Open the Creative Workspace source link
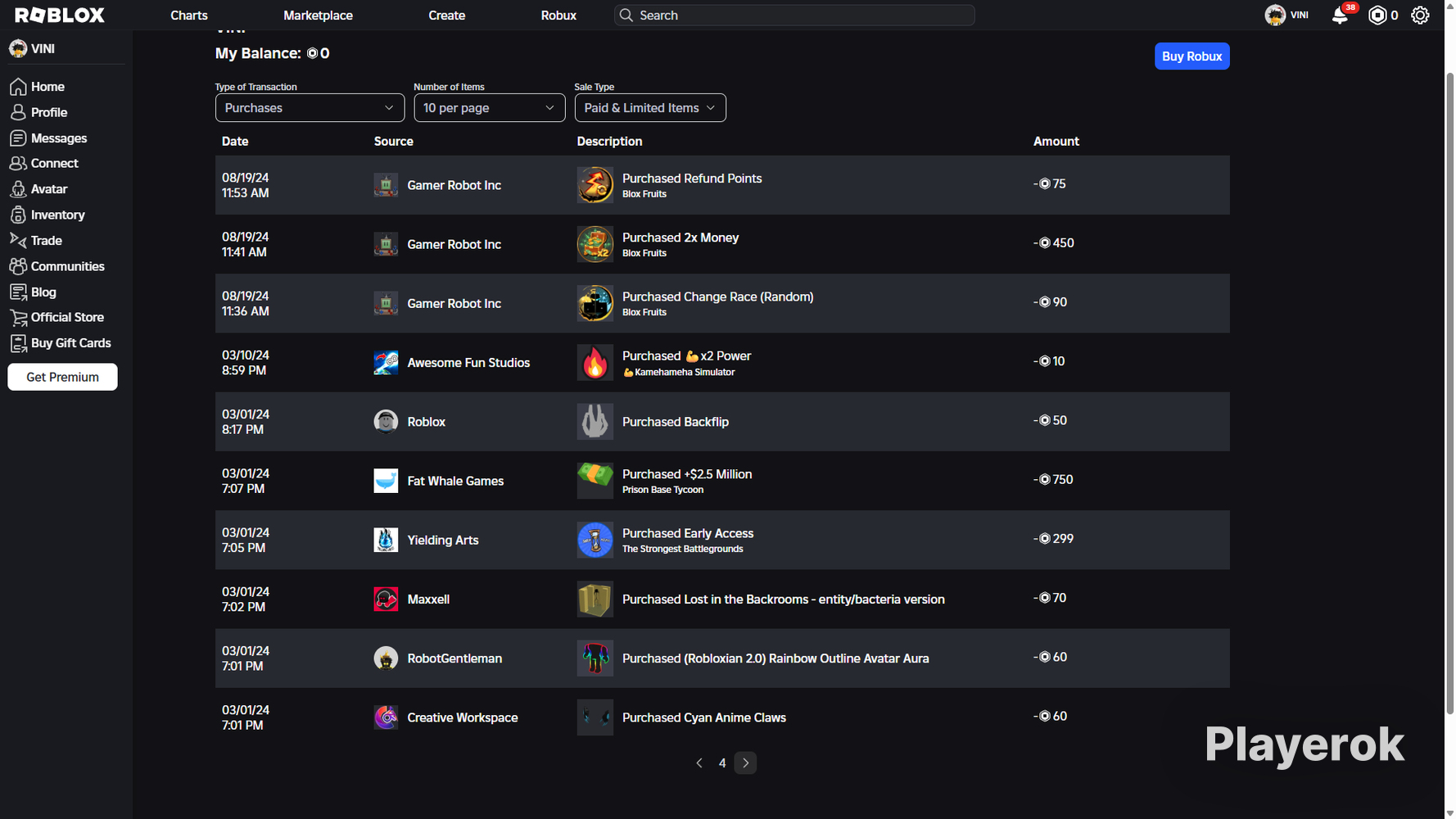Viewport: 1456px width, 819px height. (x=463, y=717)
